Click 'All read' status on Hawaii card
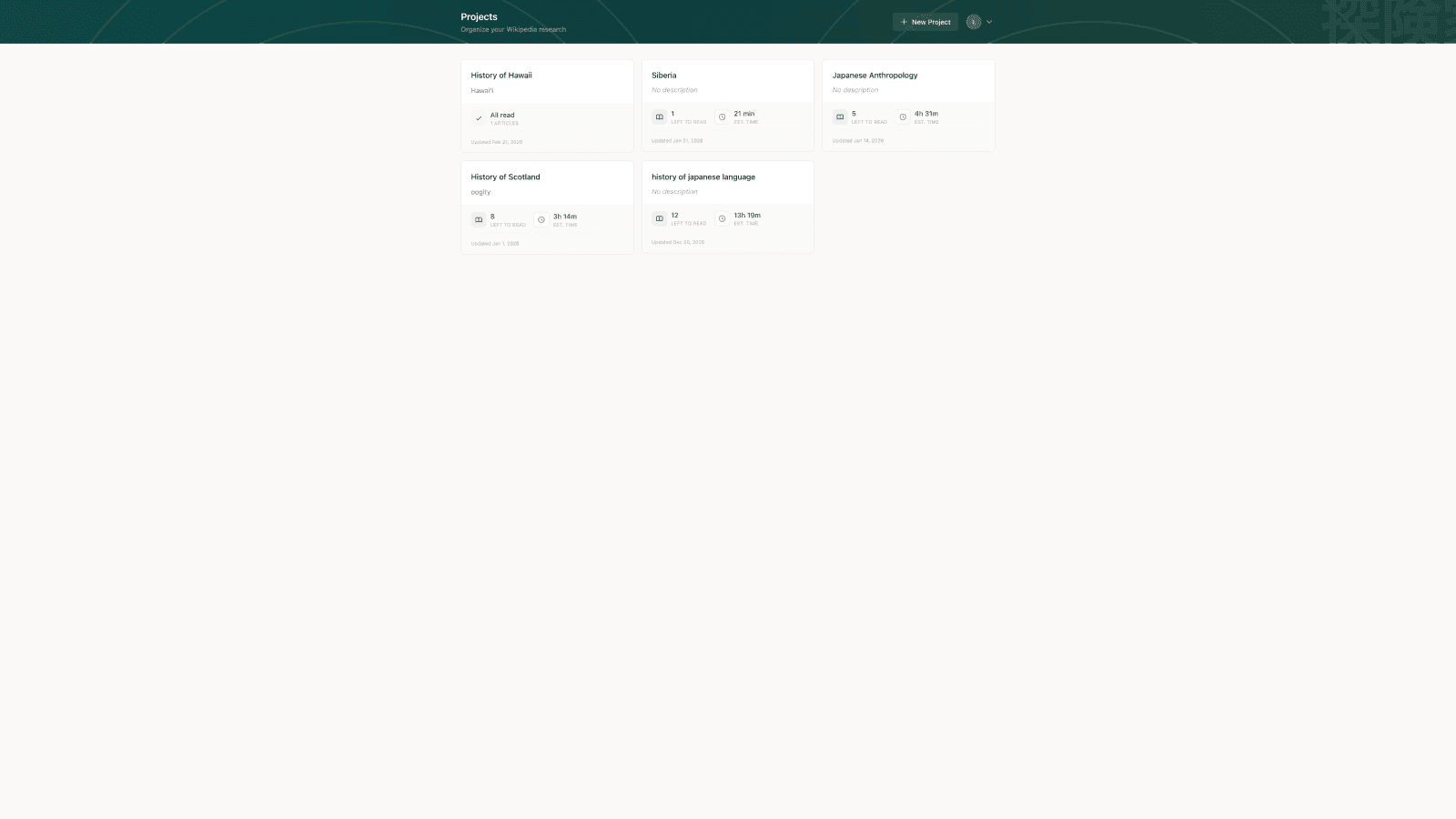The height and width of the screenshot is (819, 1456). (502, 116)
